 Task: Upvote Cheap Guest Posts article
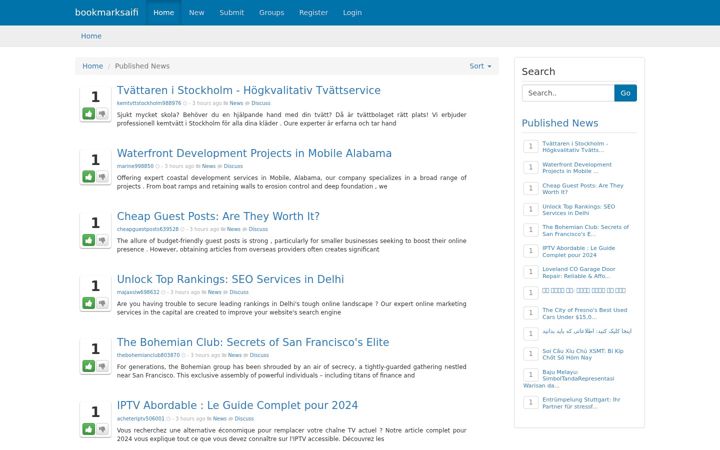click(x=89, y=240)
